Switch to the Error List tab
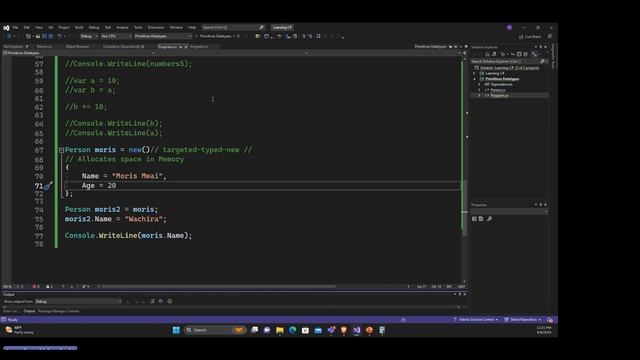Screen dimensions: 640x360 [10, 311]
